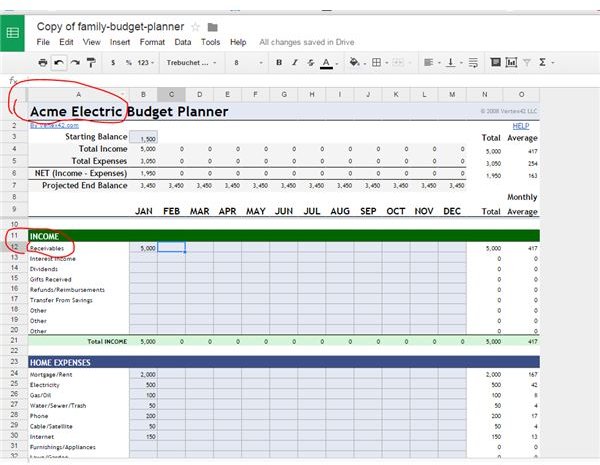Open the font size 8 dropdown
This screenshot has width=600, height=465.
click(248, 62)
